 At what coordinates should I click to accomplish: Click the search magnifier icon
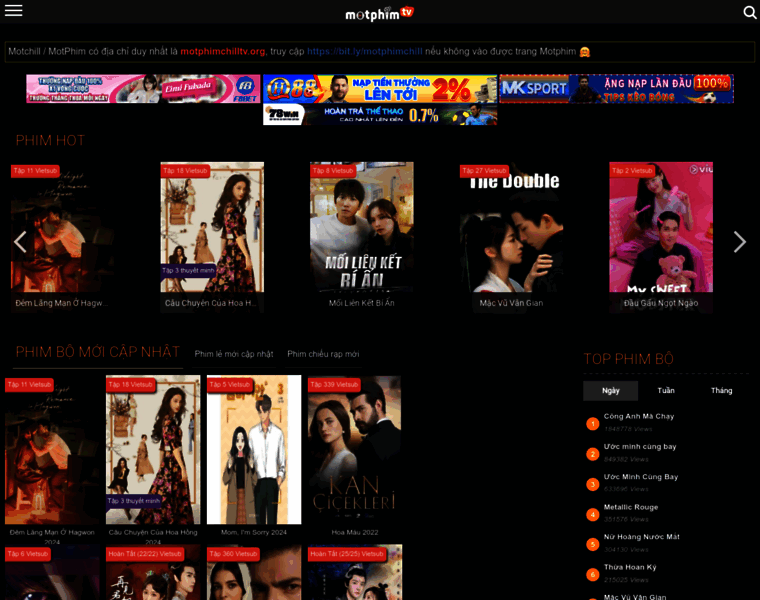(750, 12)
